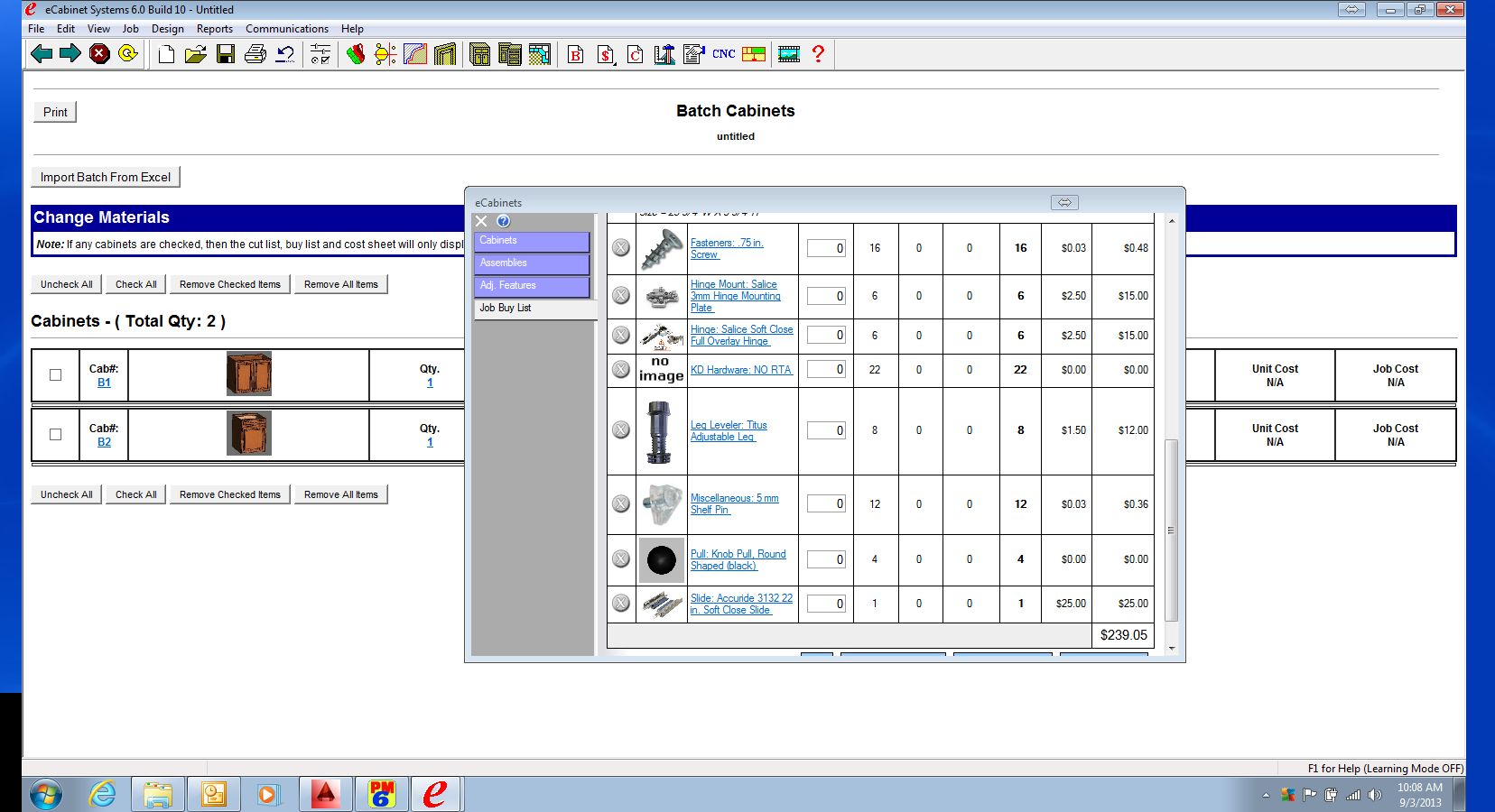
Task: Click the red stop icon in toolbar
Action: pos(99,54)
